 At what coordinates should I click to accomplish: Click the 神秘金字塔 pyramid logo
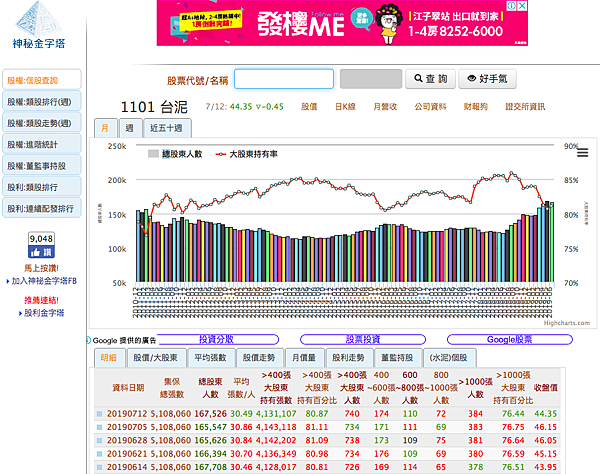(x=39, y=25)
